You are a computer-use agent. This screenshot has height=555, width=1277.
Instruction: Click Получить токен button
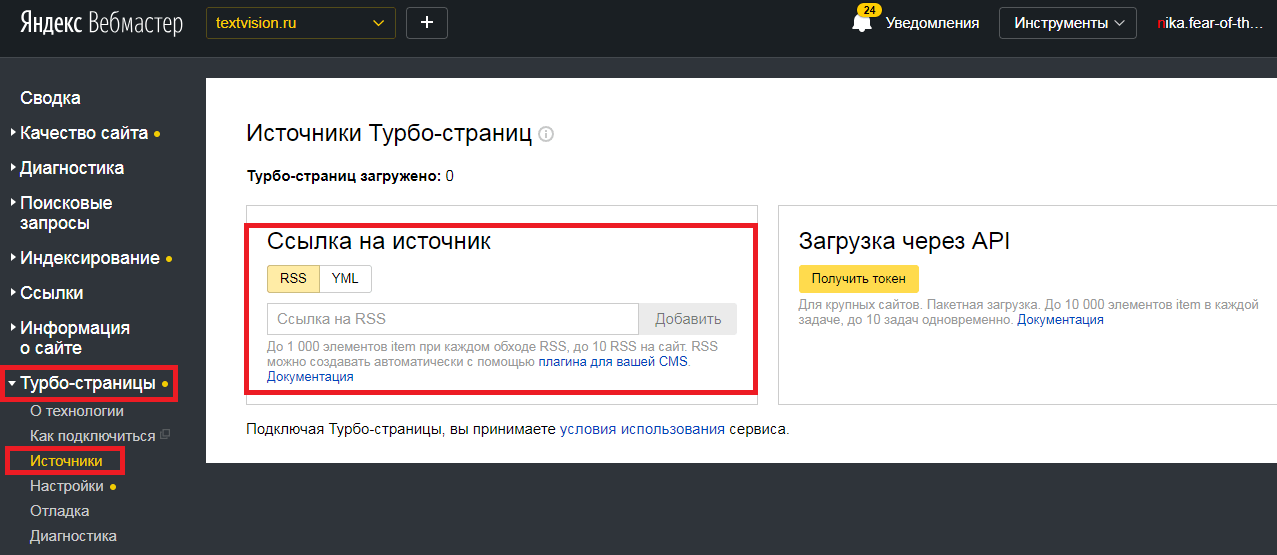coord(859,279)
